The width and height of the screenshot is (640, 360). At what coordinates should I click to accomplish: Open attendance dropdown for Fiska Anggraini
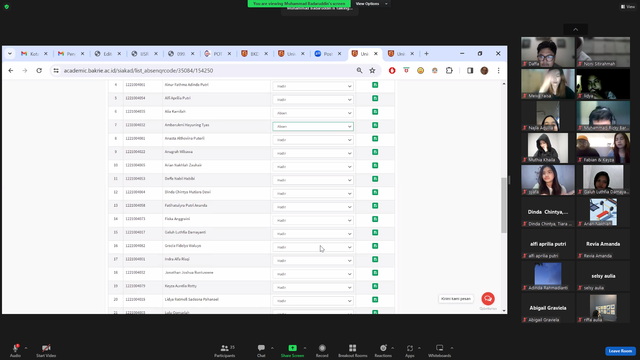(313, 220)
